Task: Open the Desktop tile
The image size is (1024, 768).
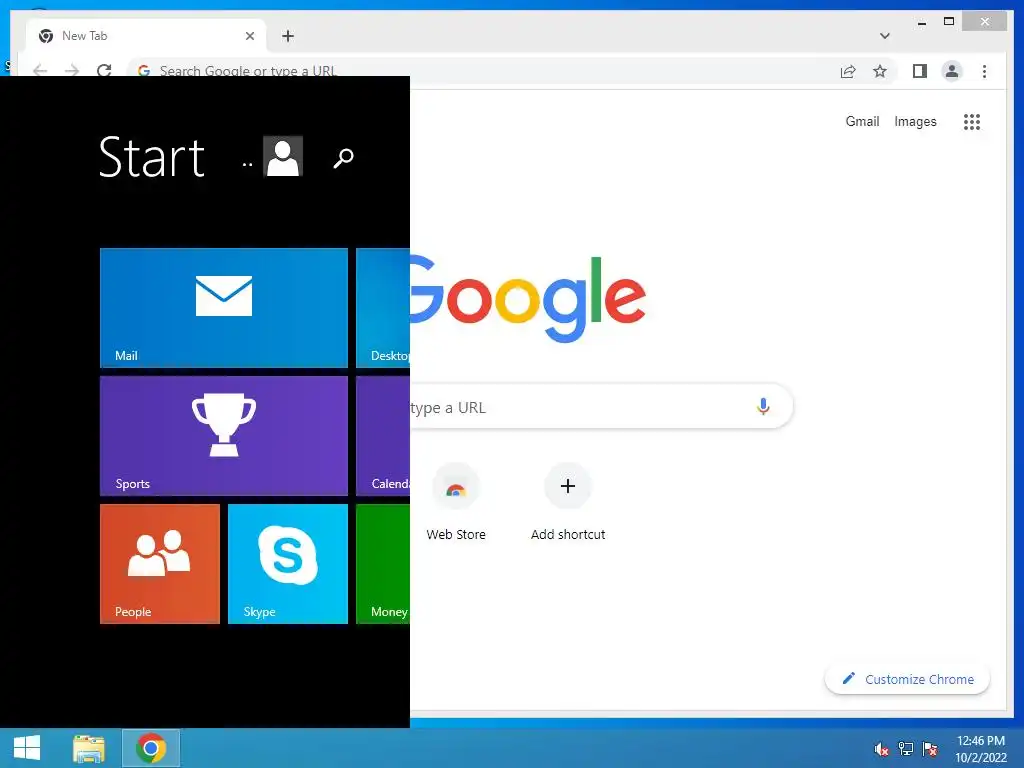Action: (383, 308)
